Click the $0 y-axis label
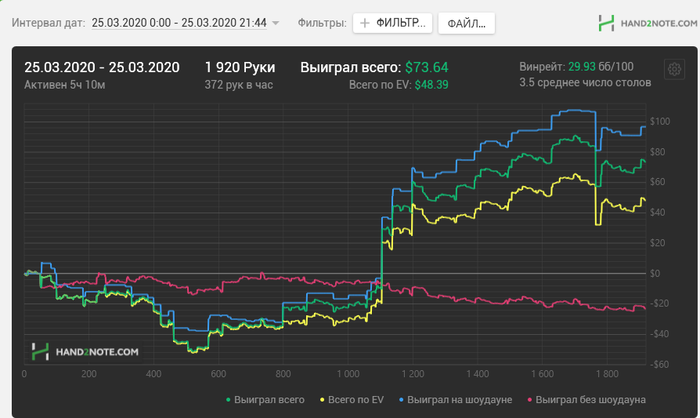This screenshot has height=418, width=700. [655, 273]
